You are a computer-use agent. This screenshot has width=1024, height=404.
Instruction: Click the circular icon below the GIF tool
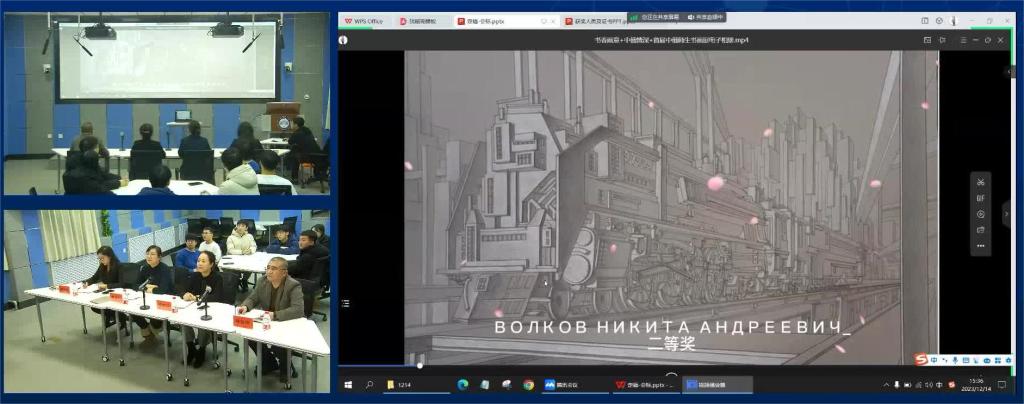coord(980,214)
